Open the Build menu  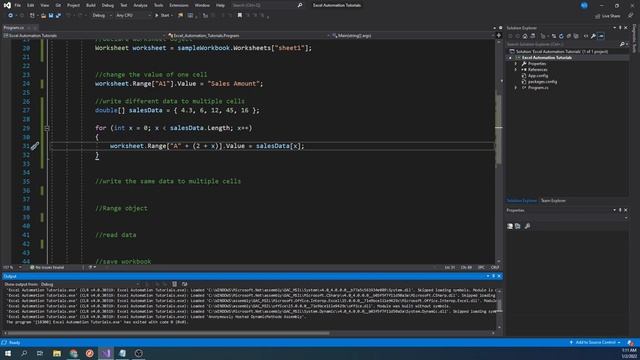pyautogui.click(x=91, y=5)
